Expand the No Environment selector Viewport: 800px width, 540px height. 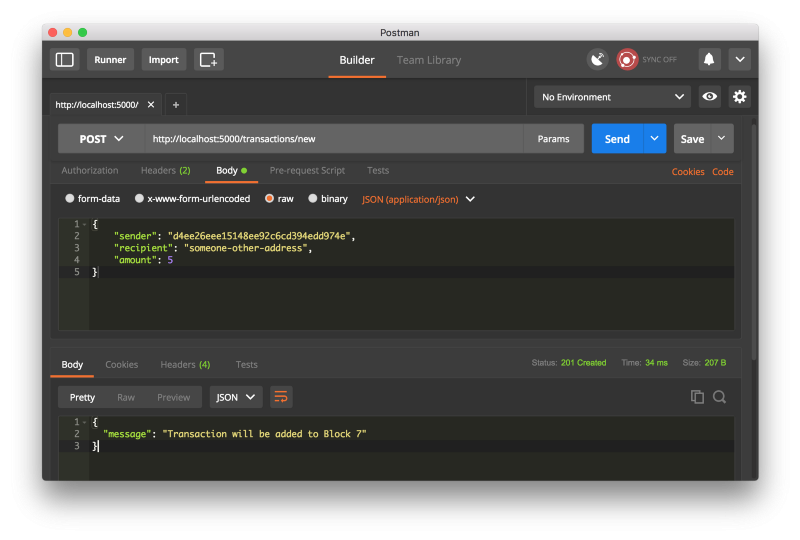pyautogui.click(x=612, y=97)
